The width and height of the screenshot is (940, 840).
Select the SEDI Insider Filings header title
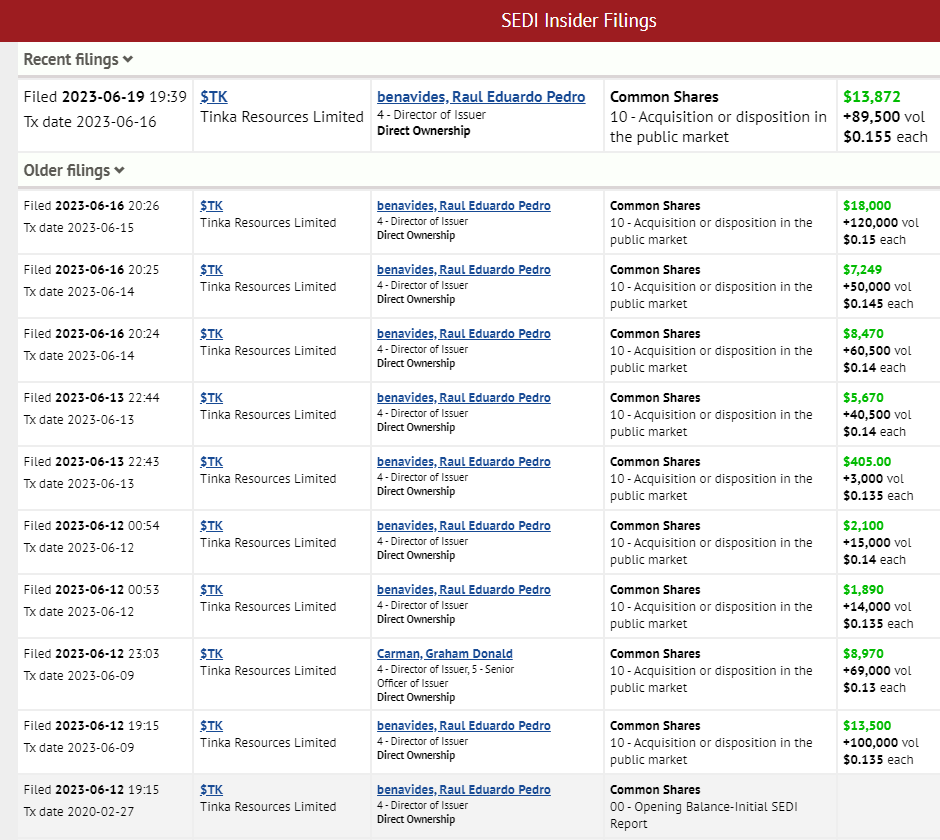point(579,21)
